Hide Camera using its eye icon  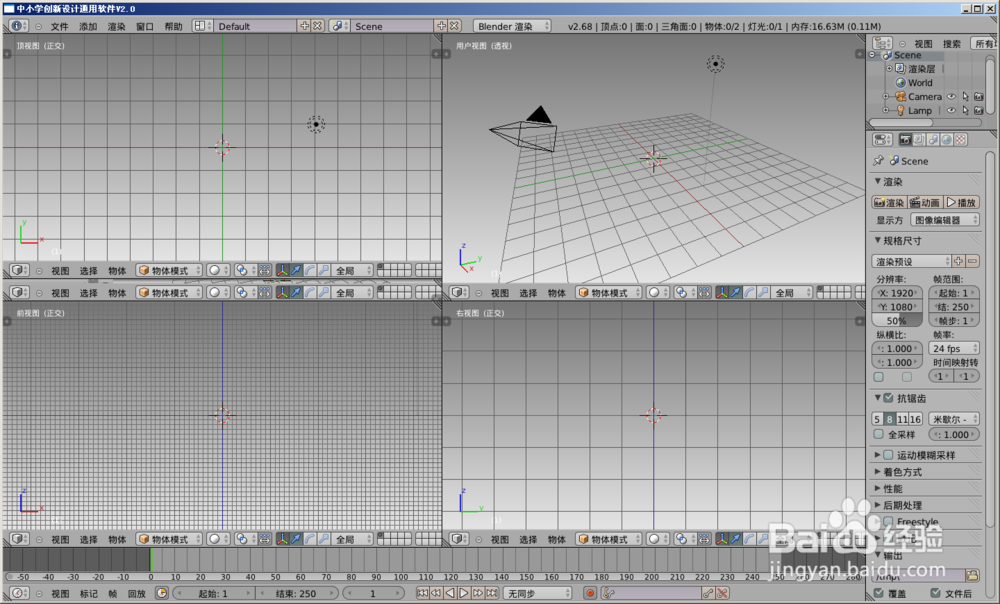point(952,96)
